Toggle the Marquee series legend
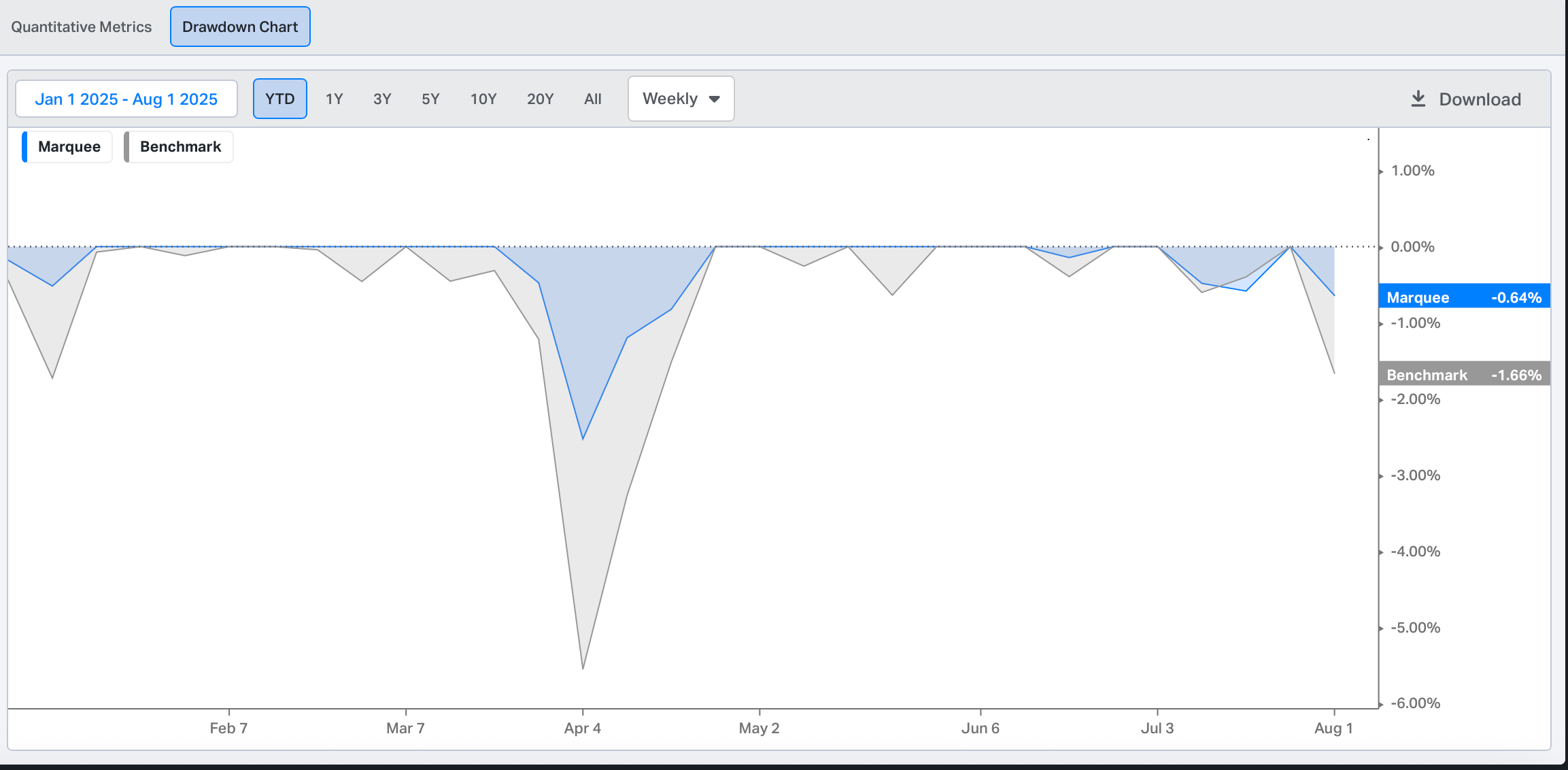The height and width of the screenshot is (770, 1568). click(69, 147)
